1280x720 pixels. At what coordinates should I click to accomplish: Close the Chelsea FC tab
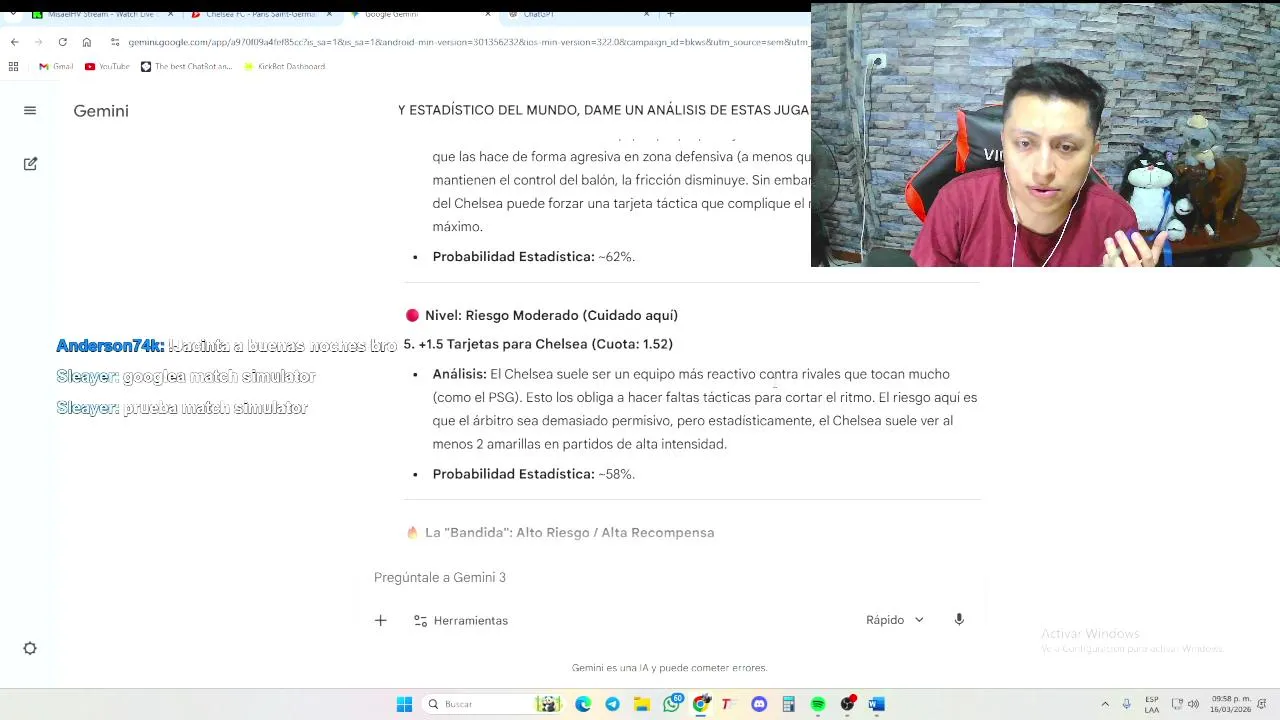pos(329,15)
